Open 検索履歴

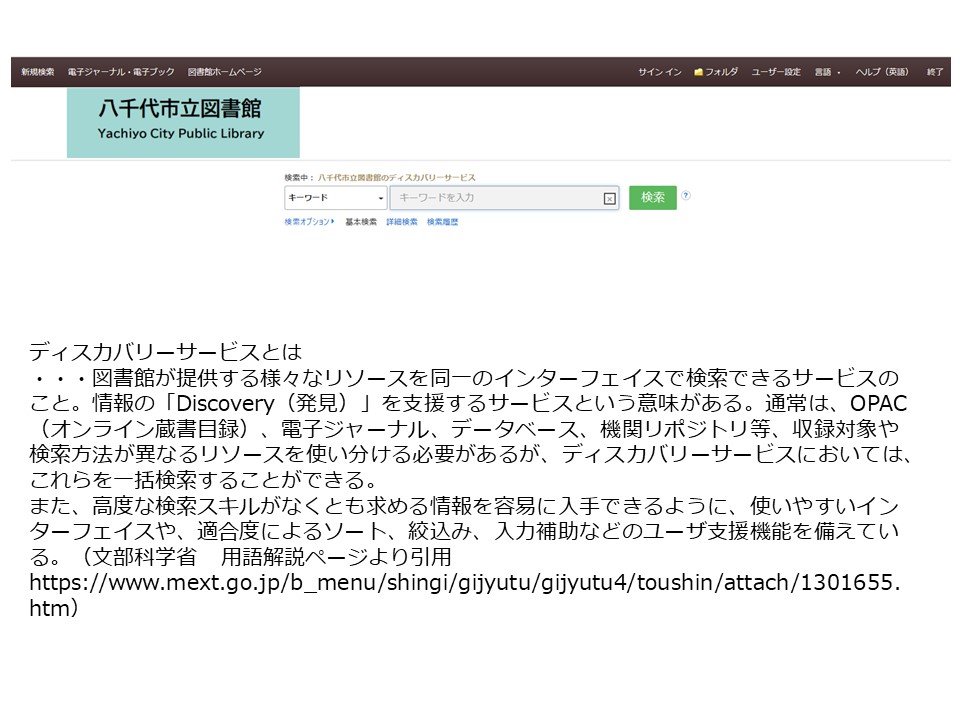click(443, 222)
